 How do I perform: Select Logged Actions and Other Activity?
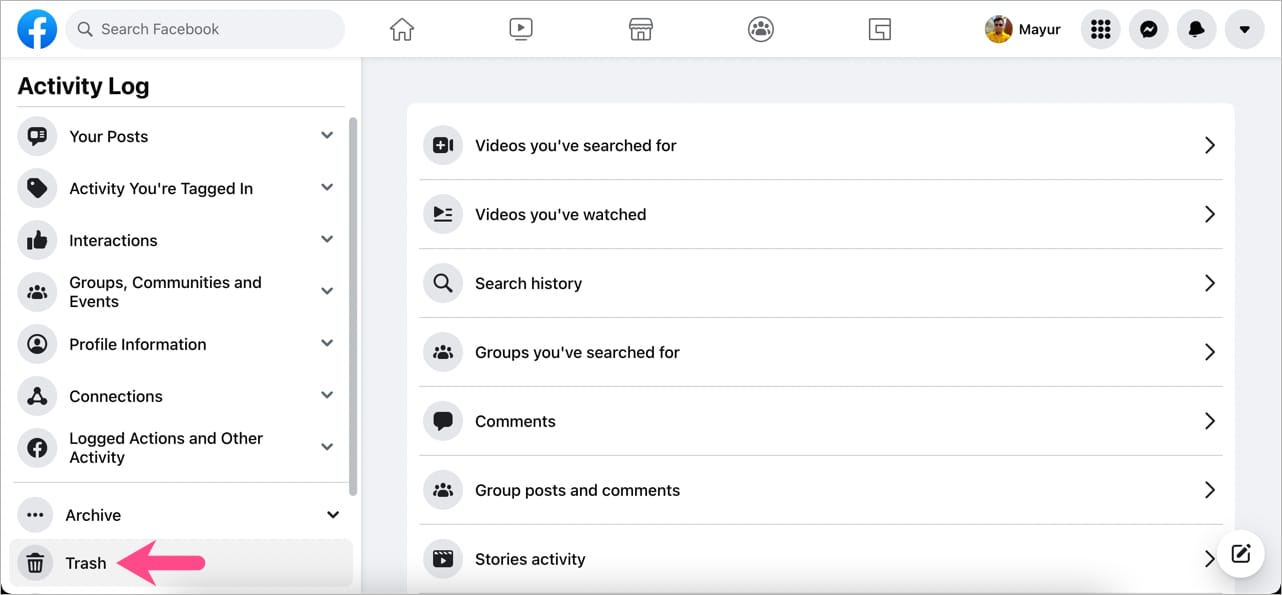[166, 448]
